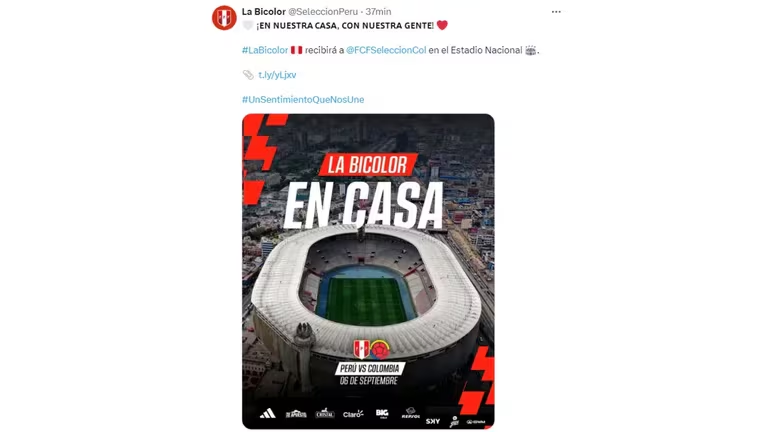This screenshot has width=768, height=432.
Task: Click the Peru flag emoji
Action: click(296, 50)
